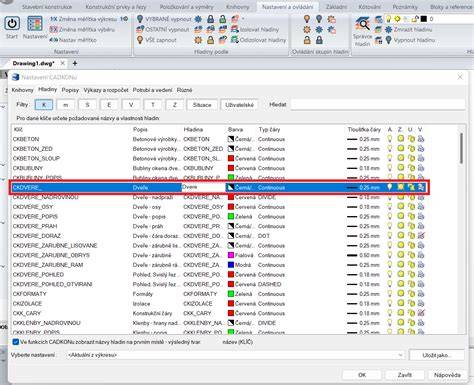Toggle lightbulb (A) for CKDVERE_OSY row
The width and height of the screenshot is (474, 385).
point(389,207)
